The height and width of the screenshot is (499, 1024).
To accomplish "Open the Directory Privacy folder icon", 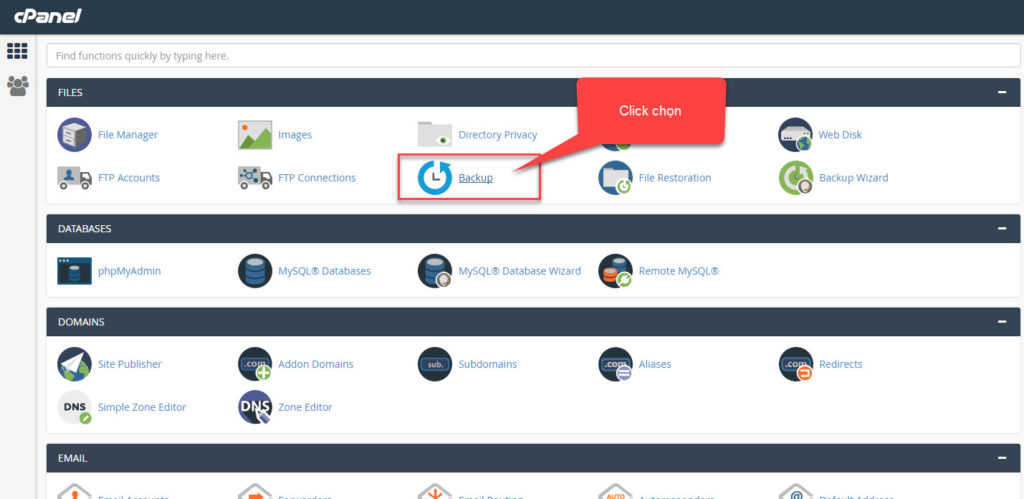I will pyautogui.click(x=435, y=135).
